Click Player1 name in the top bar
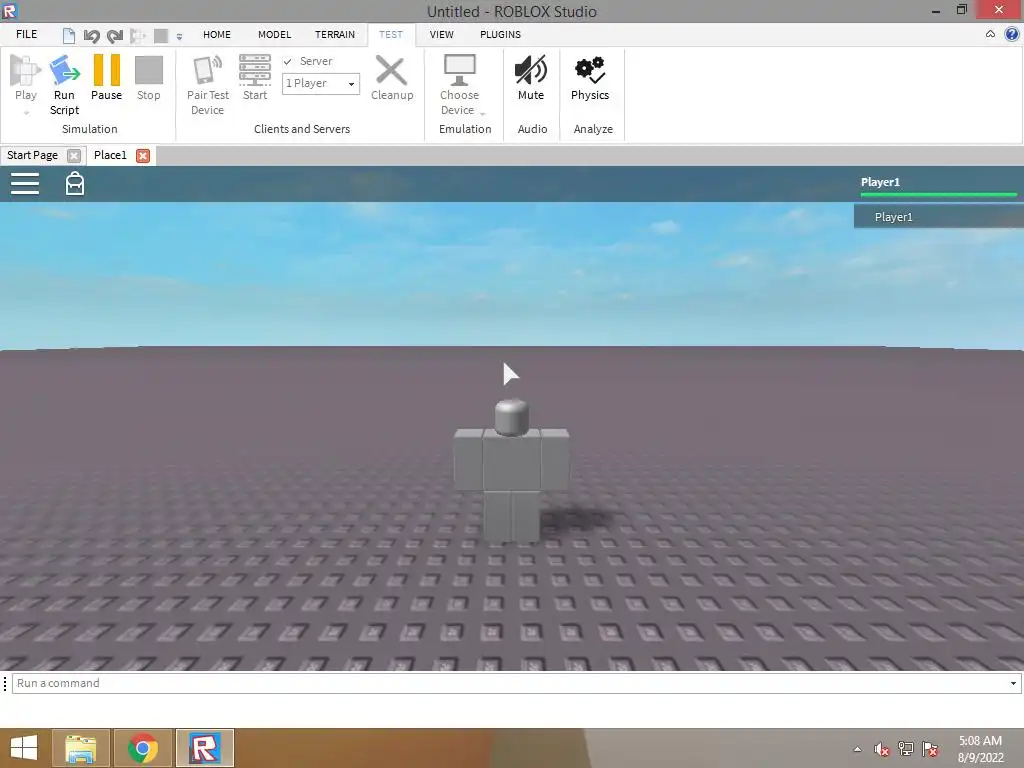1024x768 pixels. click(x=880, y=182)
